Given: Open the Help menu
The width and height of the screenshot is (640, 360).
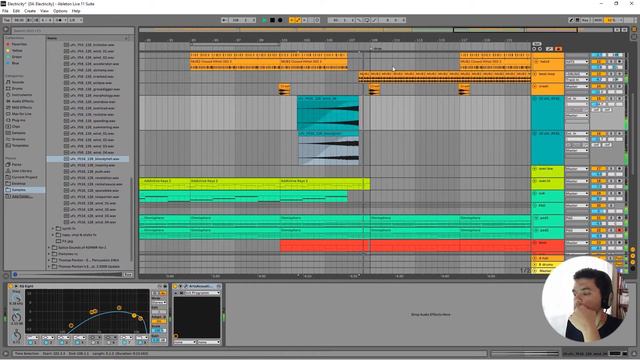Looking at the screenshot, I should tap(76, 11).
